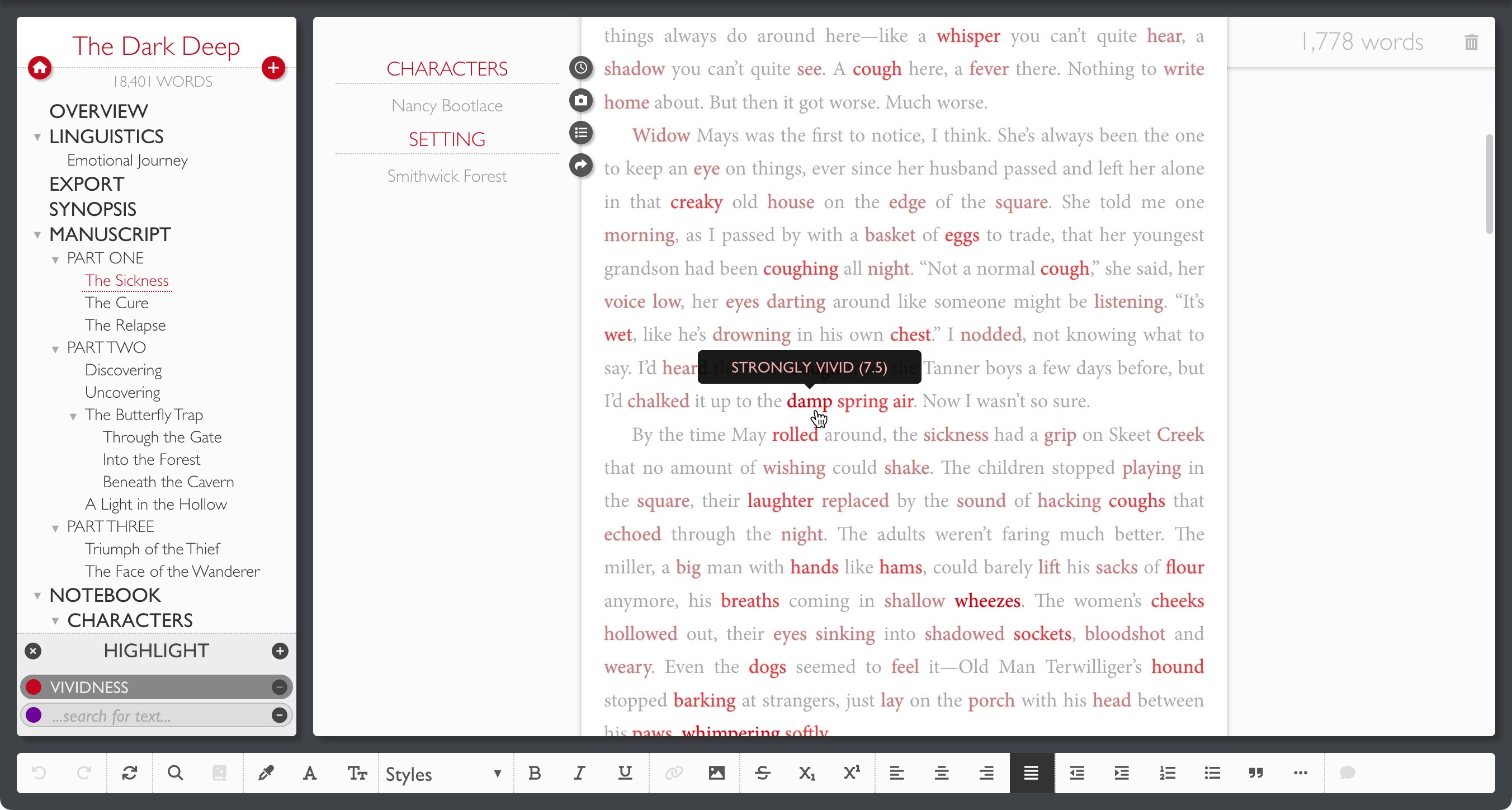
Task: Insert an image from the bottom toolbar
Action: coord(716,773)
